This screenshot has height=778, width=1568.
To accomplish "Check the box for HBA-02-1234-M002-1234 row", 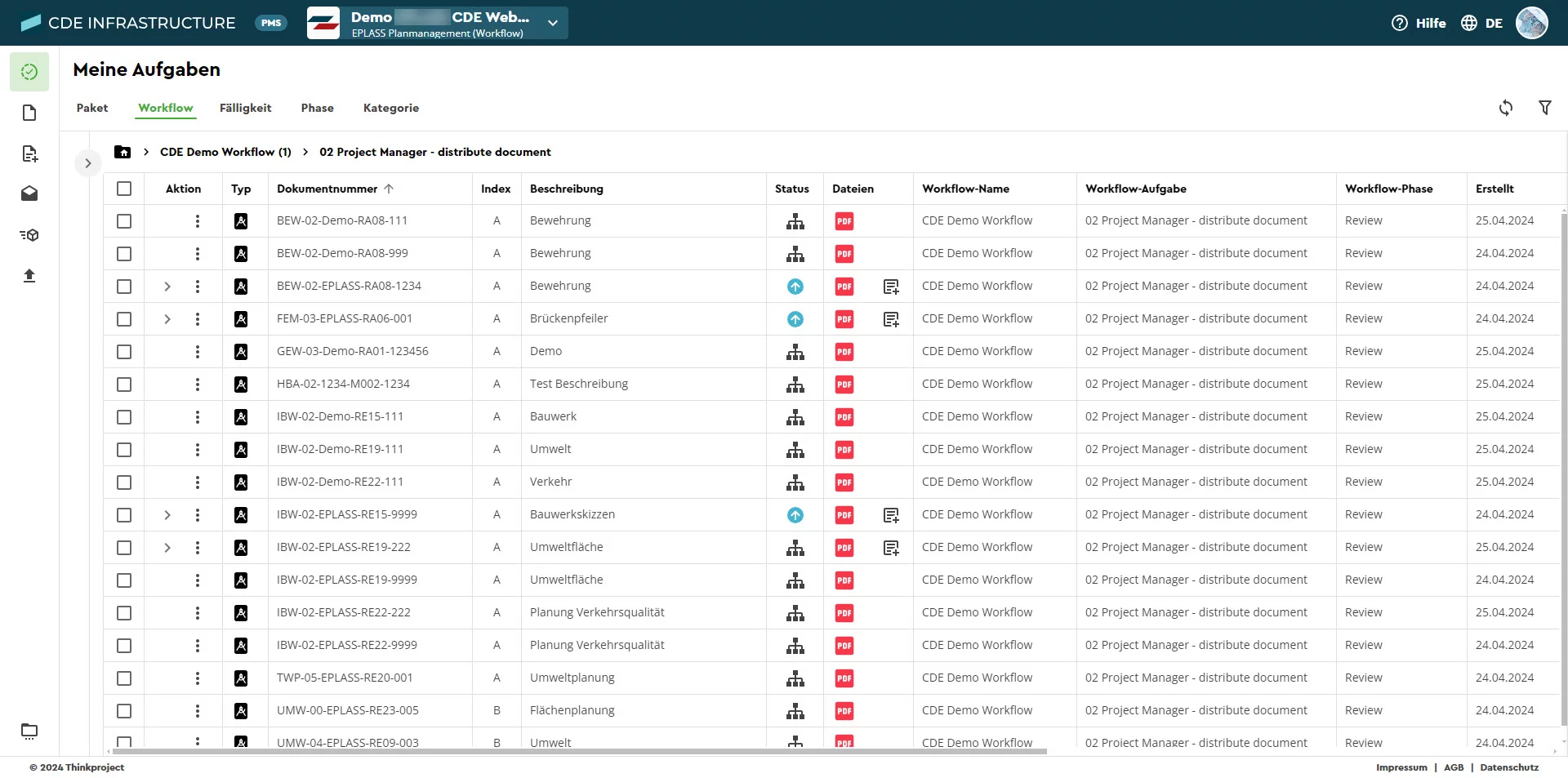I will tap(124, 385).
